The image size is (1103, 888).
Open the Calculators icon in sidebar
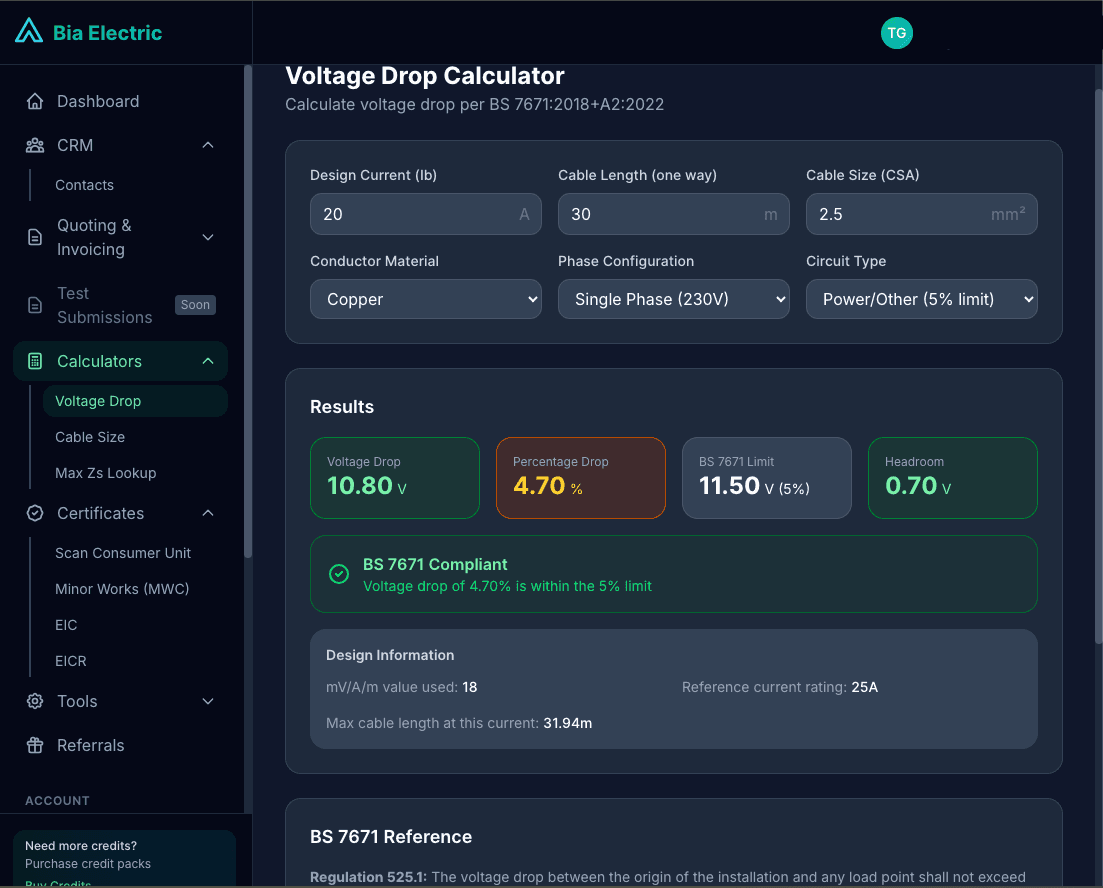point(37,361)
